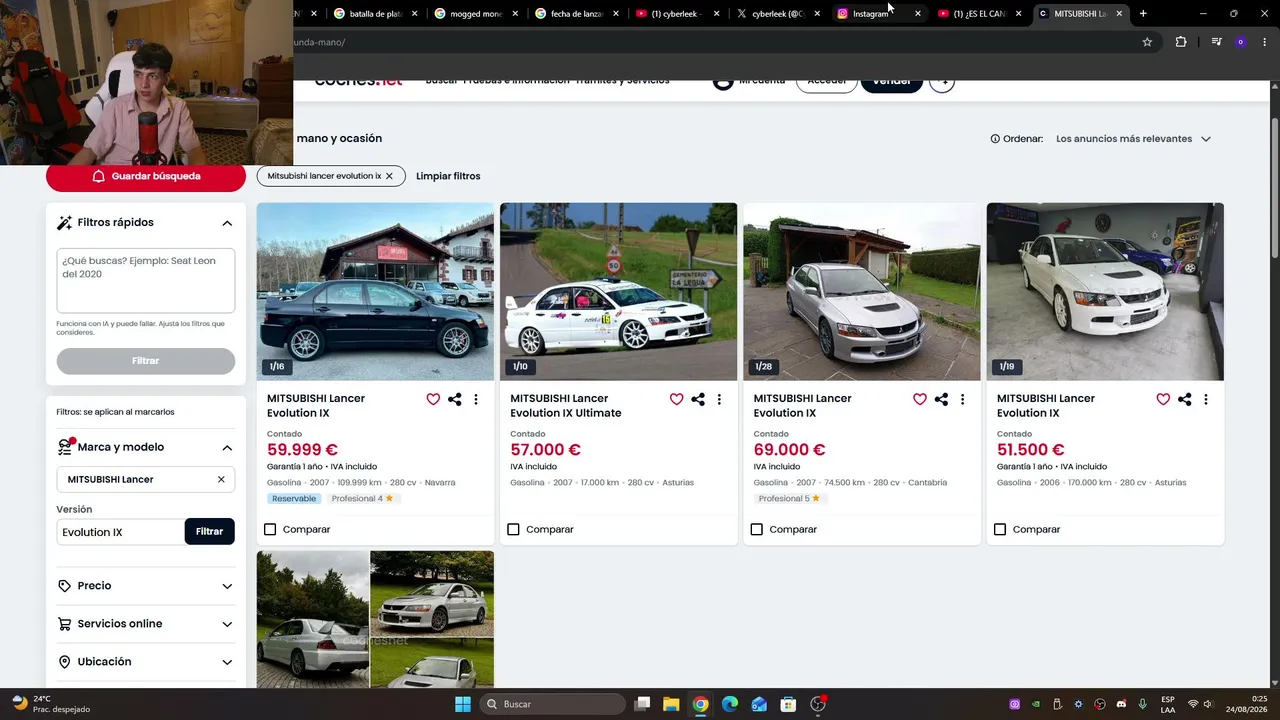Click the 'Reservable' tag on 59.999 € listing
This screenshot has height=720, width=1280.
click(x=294, y=498)
